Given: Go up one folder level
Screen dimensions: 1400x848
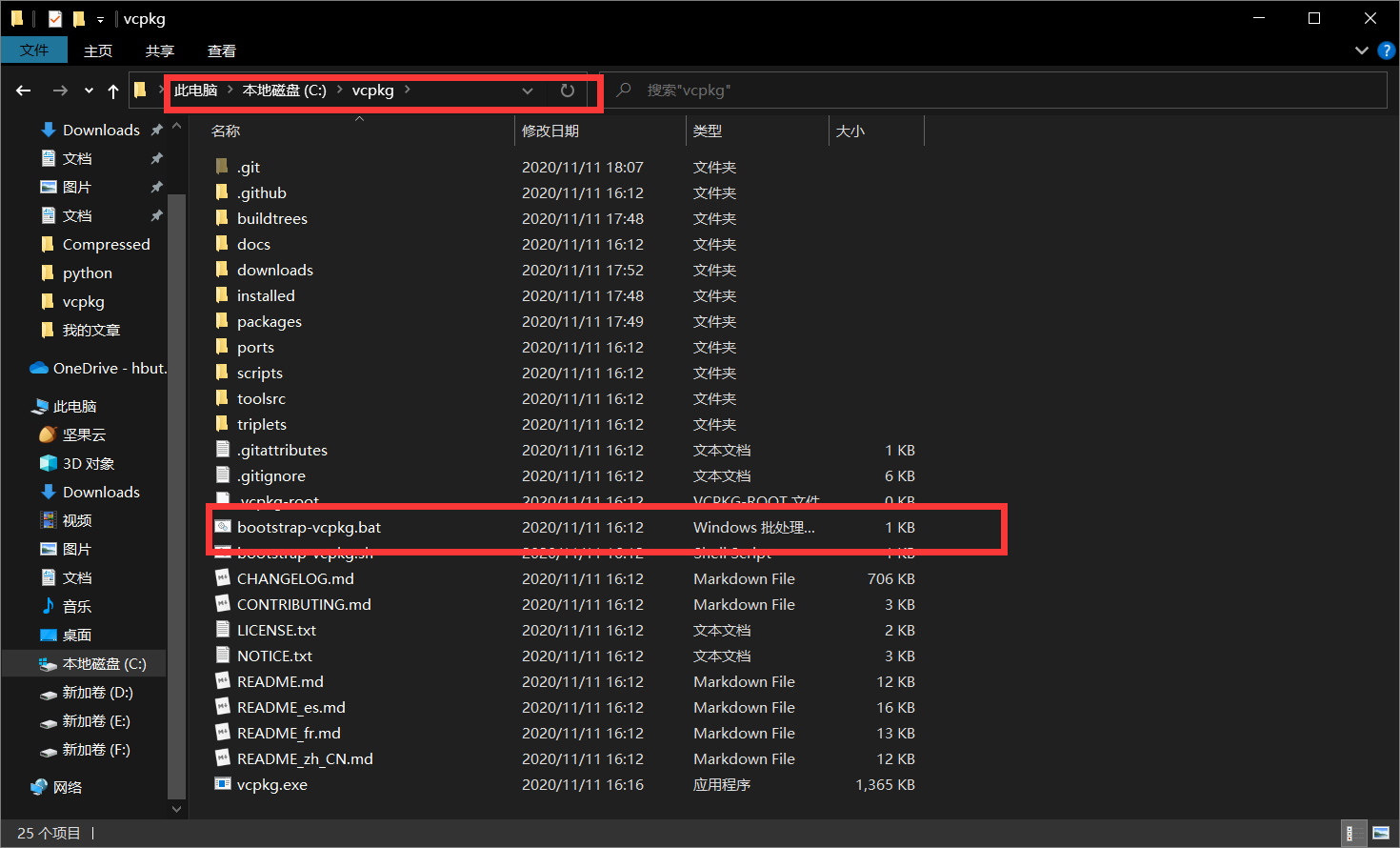Looking at the screenshot, I should pos(113,91).
